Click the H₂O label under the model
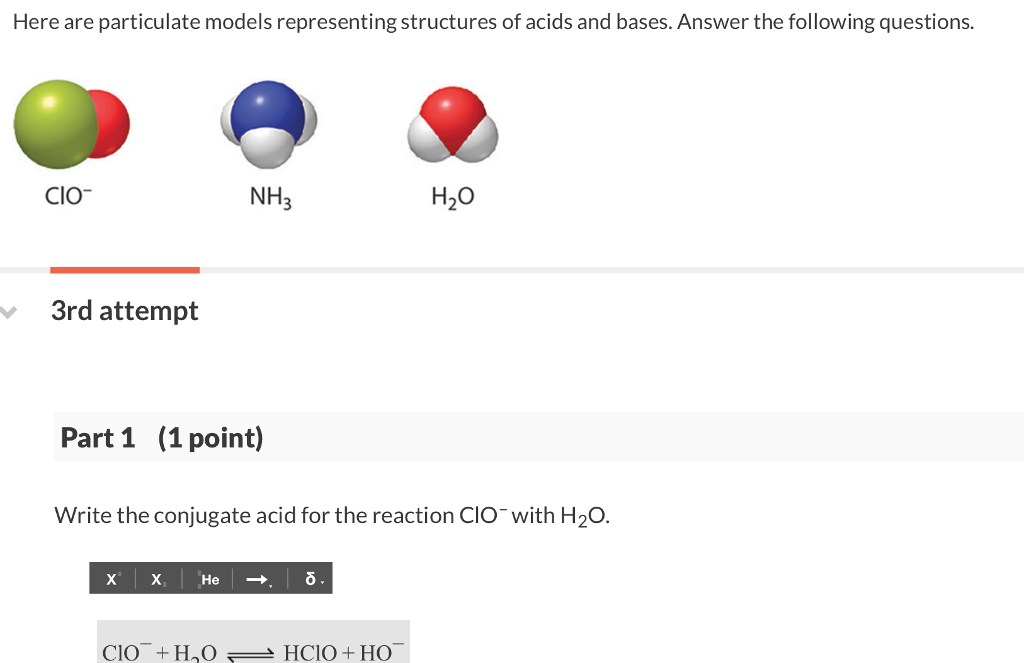Screen dimensions: 1024x663 (x=452, y=196)
